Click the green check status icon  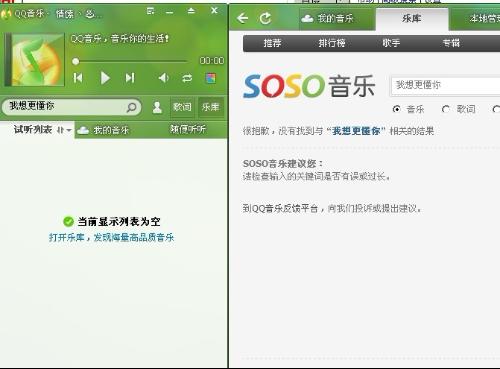(x=68, y=221)
